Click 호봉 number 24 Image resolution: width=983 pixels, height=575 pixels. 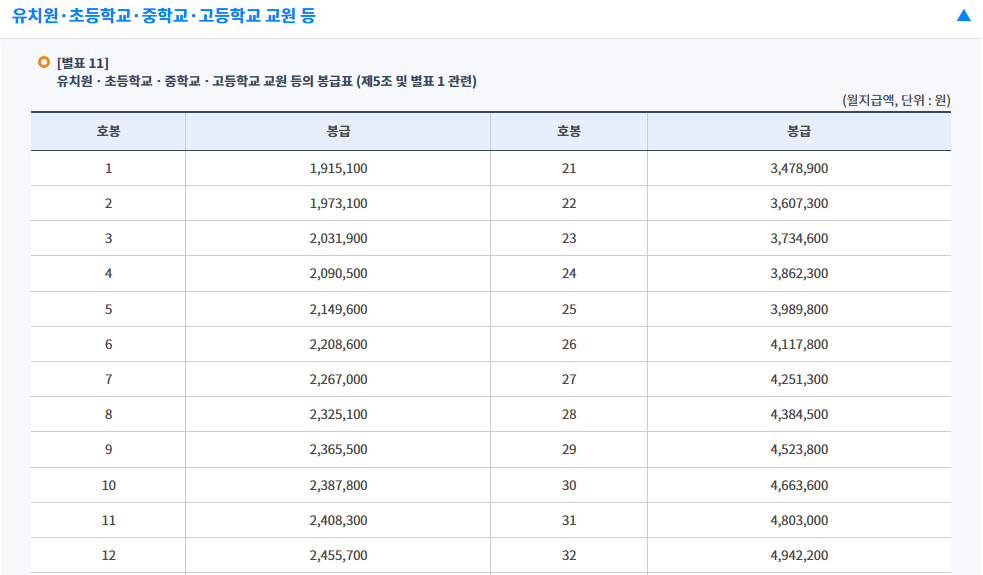[569, 273]
